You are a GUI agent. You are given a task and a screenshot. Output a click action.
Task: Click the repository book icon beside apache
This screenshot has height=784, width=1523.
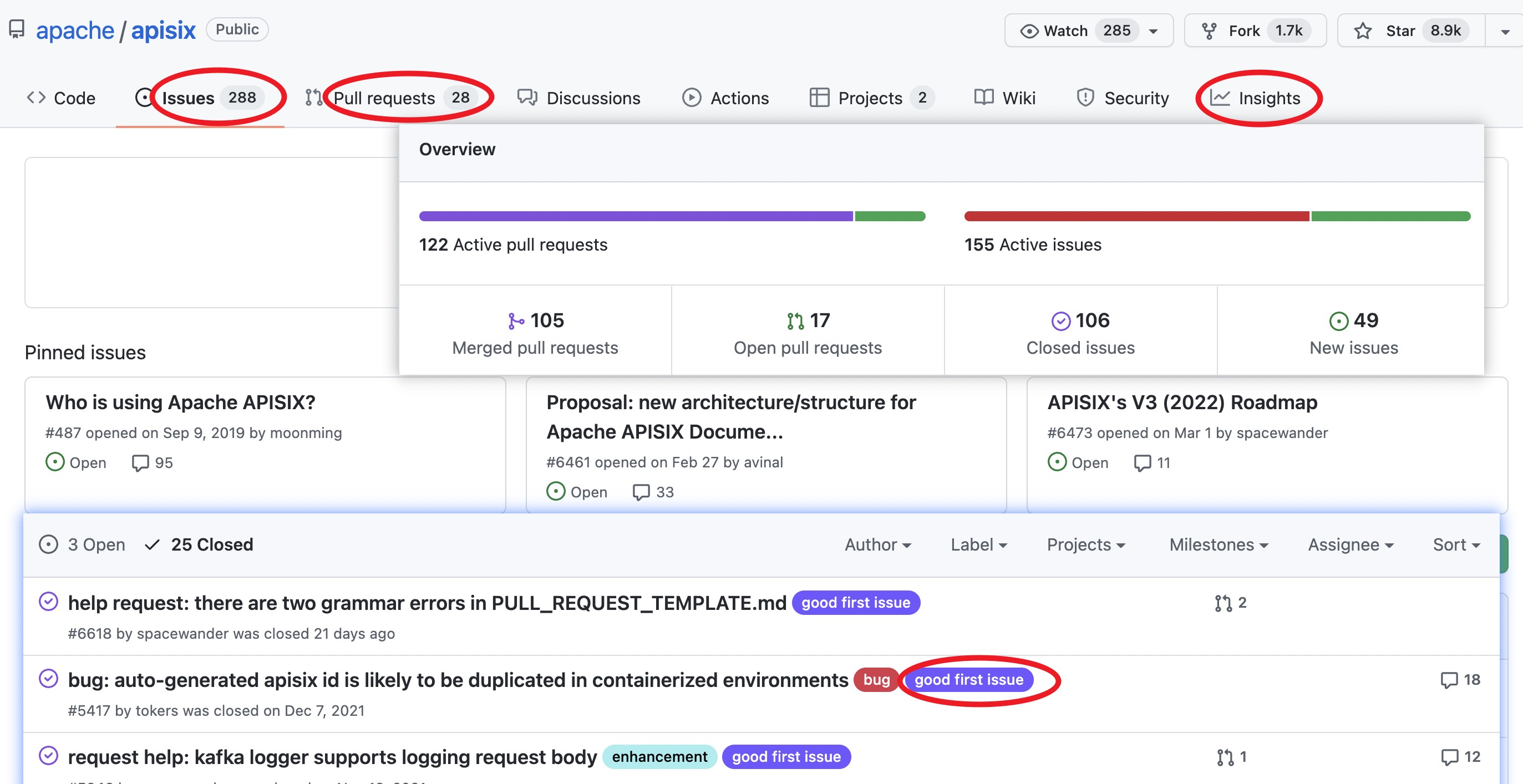pos(17,29)
